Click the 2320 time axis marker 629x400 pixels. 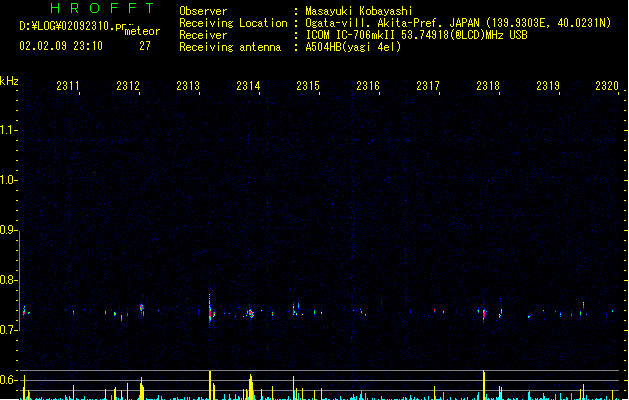[x=607, y=85]
